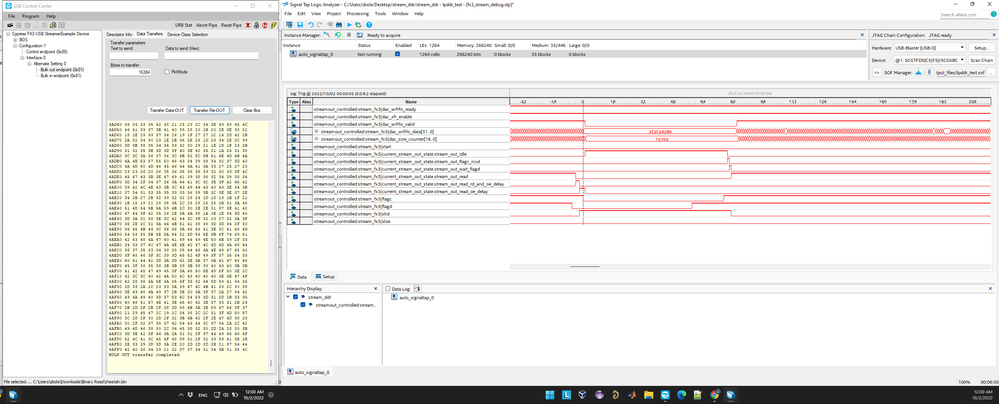Click the Reset Pipe toolbar button
999x404 pixels.
click(231, 25)
